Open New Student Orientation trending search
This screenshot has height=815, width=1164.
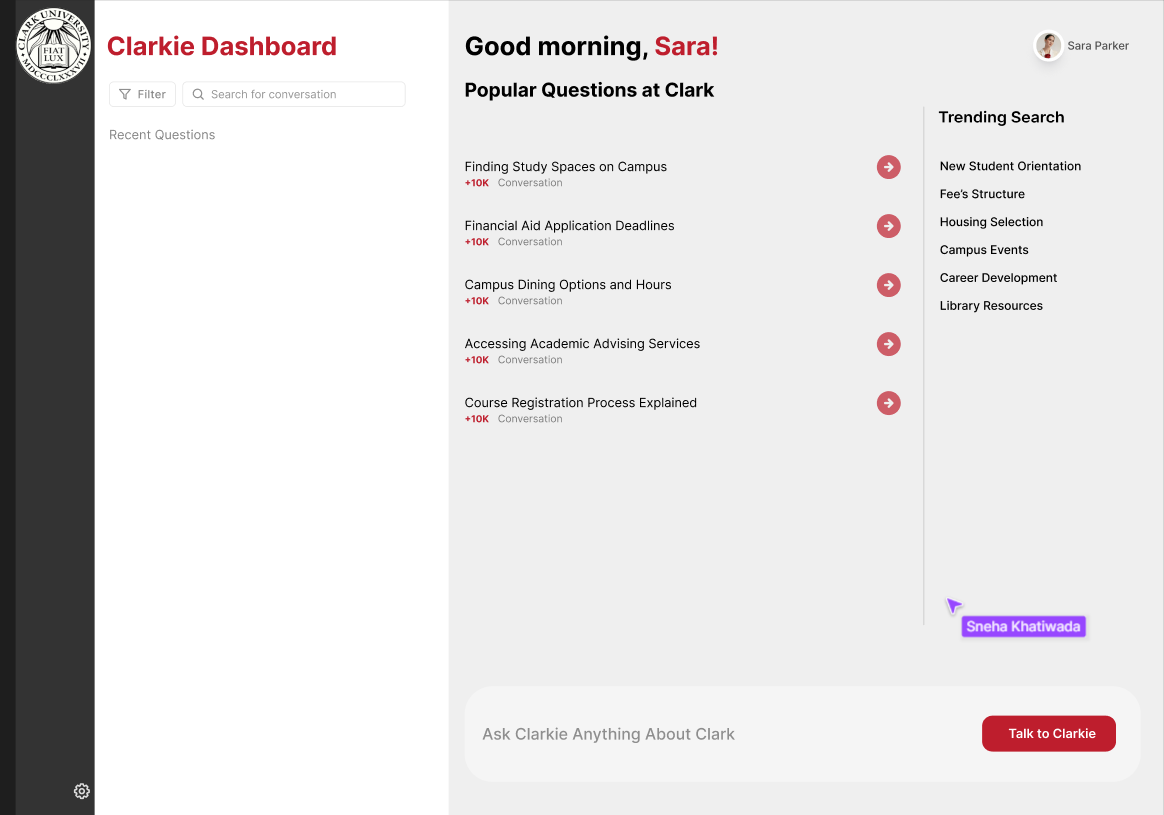[x=1010, y=166]
